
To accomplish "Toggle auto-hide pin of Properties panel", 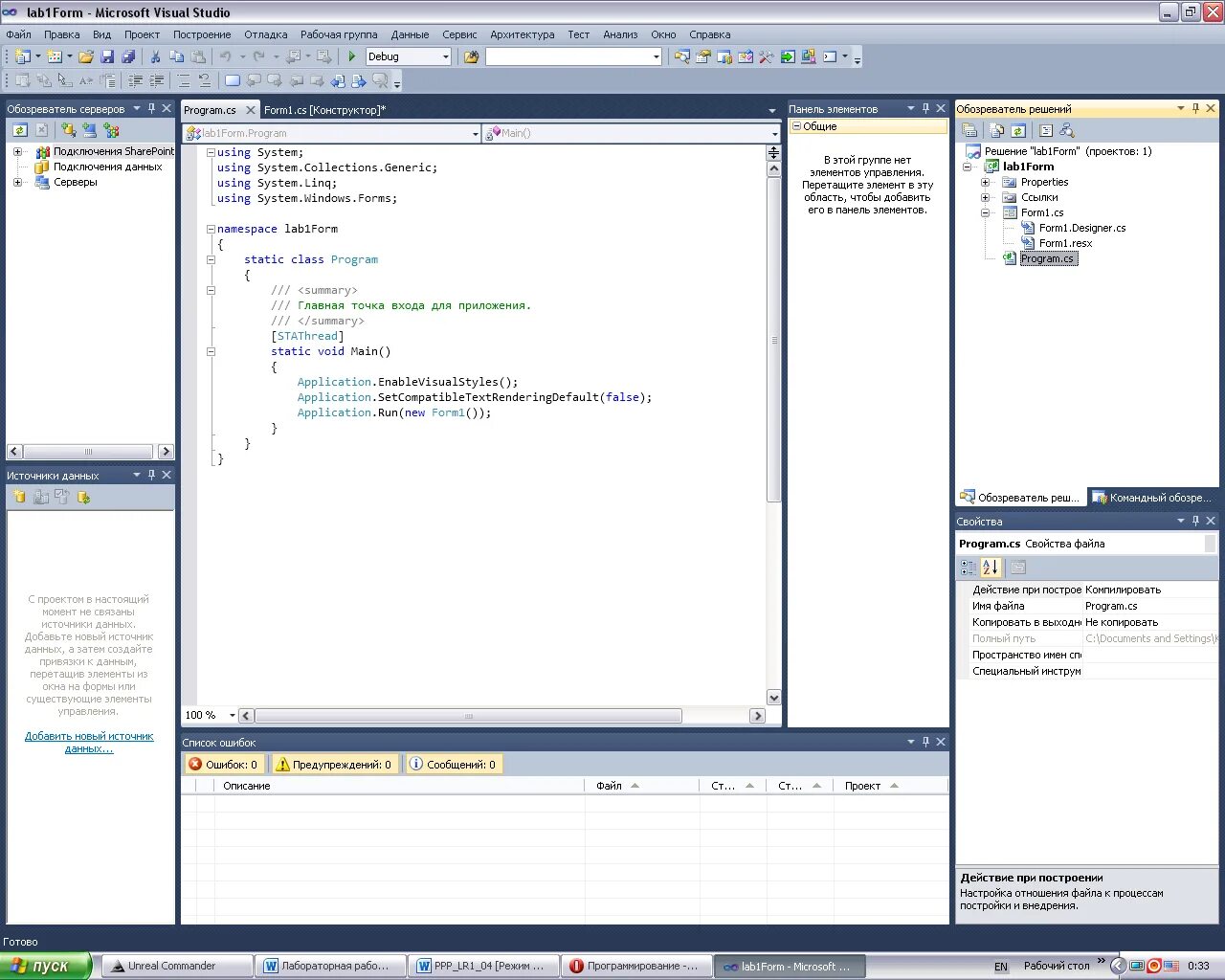I will pyautogui.click(x=1195, y=521).
